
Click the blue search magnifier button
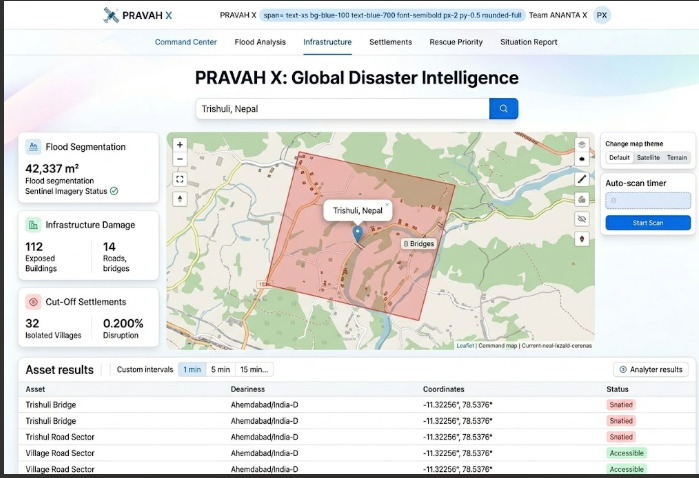tap(503, 109)
